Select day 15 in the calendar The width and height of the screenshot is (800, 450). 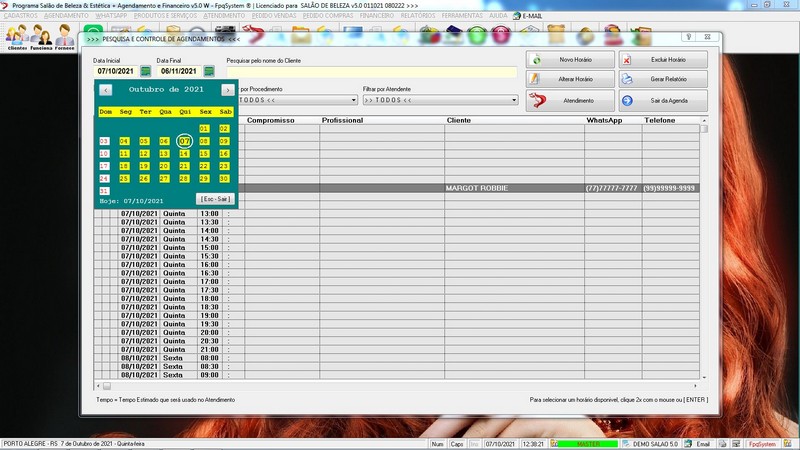[204, 154]
